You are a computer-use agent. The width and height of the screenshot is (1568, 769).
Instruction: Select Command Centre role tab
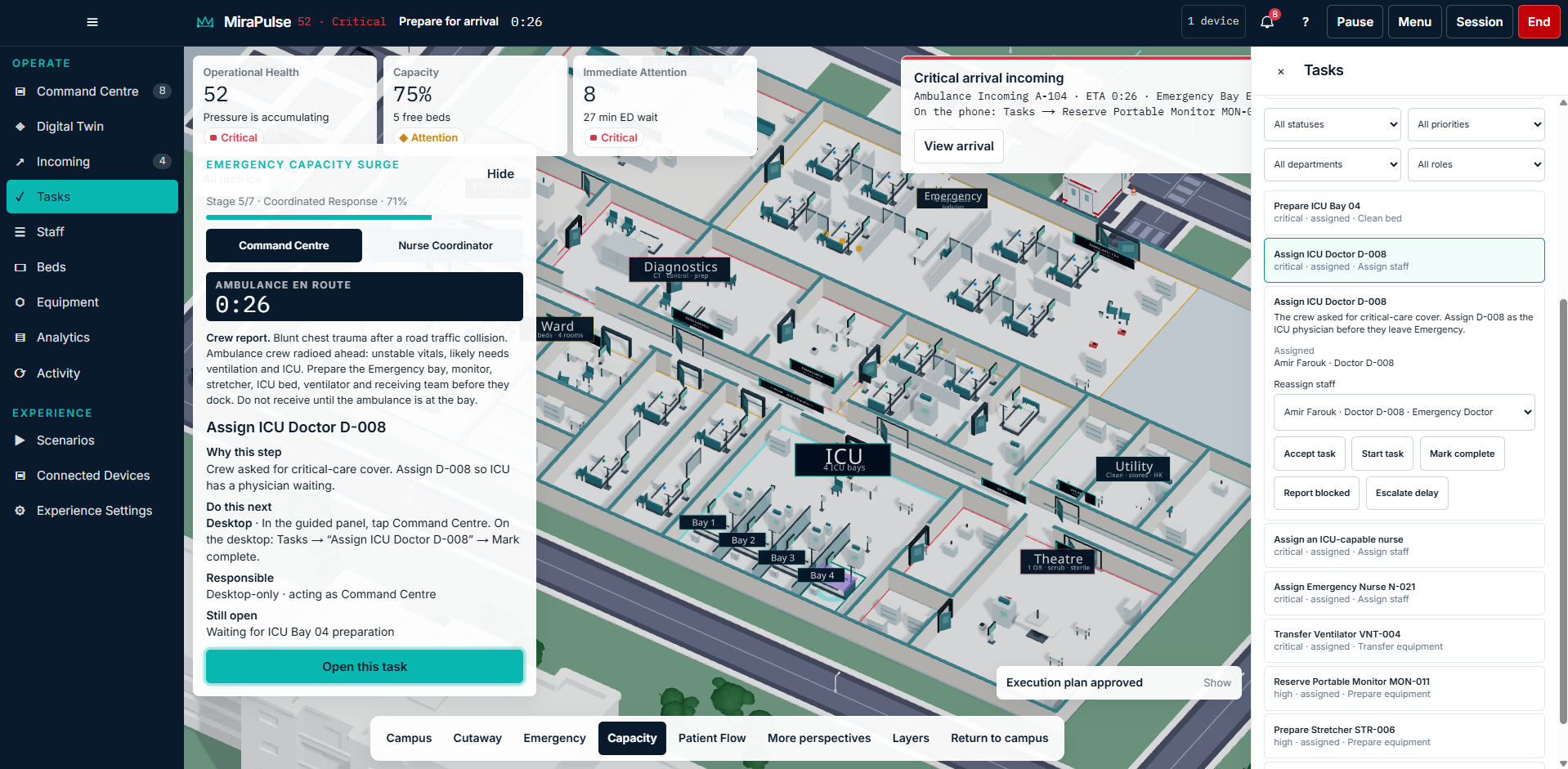pos(284,246)
